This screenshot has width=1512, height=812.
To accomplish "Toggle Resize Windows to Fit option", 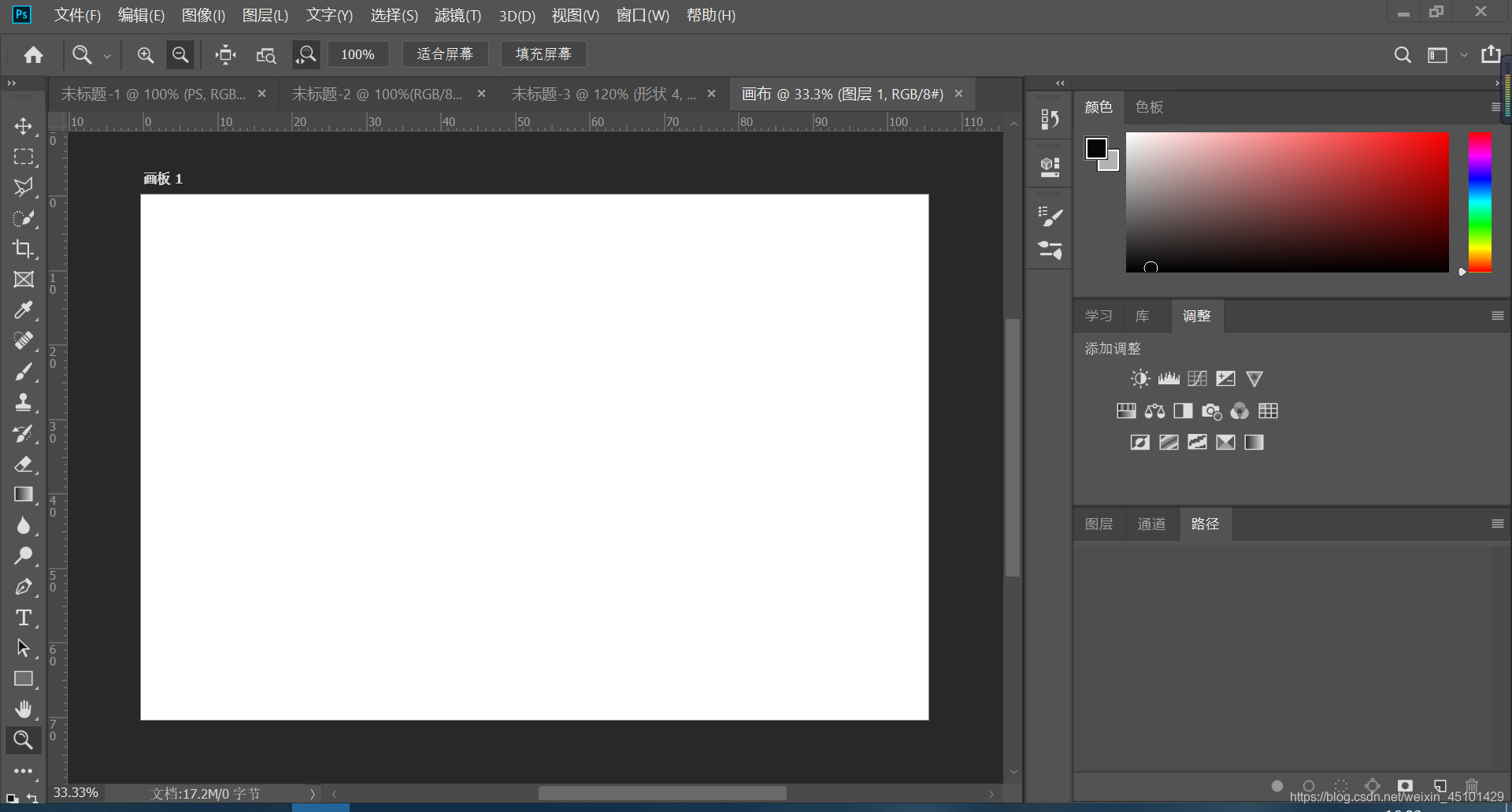I will [x=225, y=54].
